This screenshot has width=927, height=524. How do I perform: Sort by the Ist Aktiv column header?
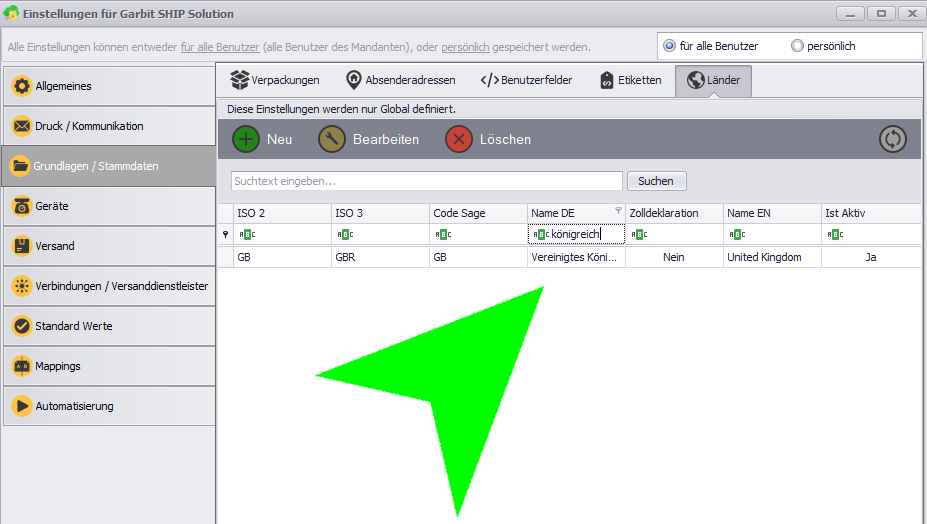[x=871, y=213]
